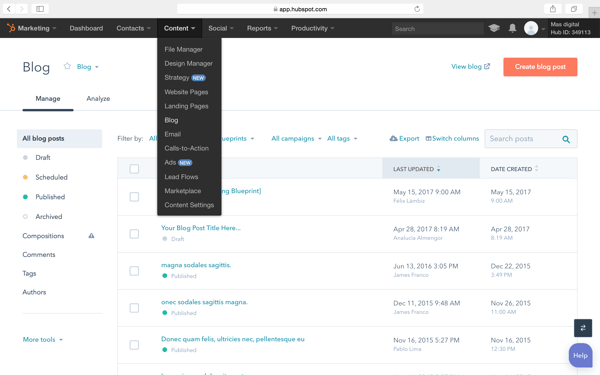Open the Help chat button
Image resolution: width=600 pixels, height=375 pixels.
tap(580, 355)
